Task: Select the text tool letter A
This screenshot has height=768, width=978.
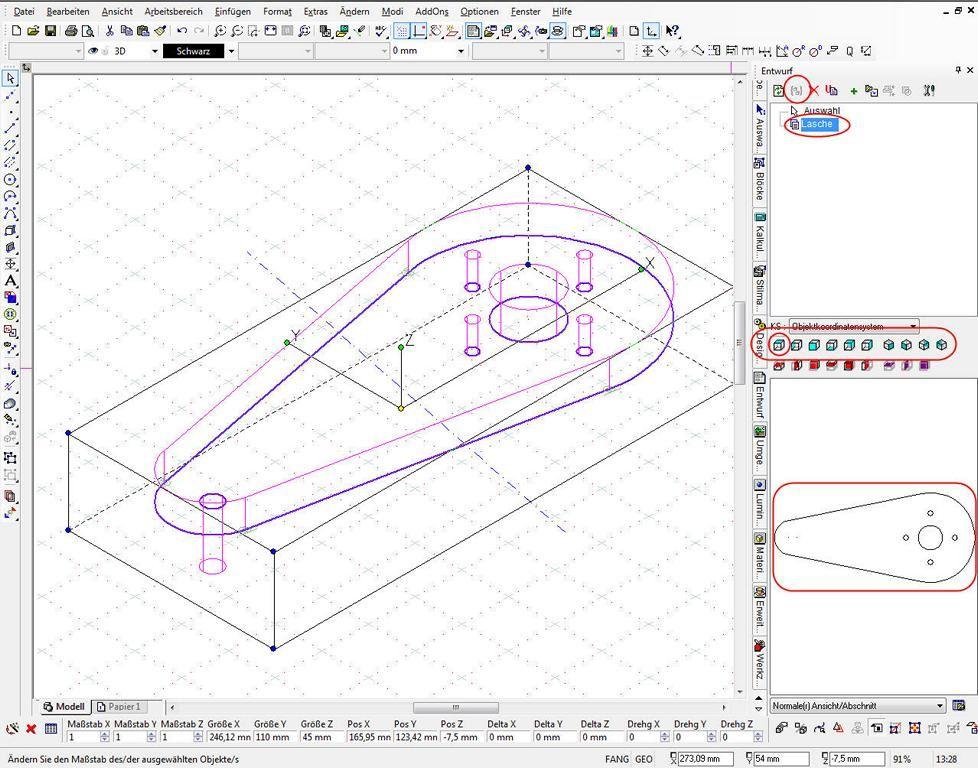Action: pyautogui.click(x=10, y=281)
